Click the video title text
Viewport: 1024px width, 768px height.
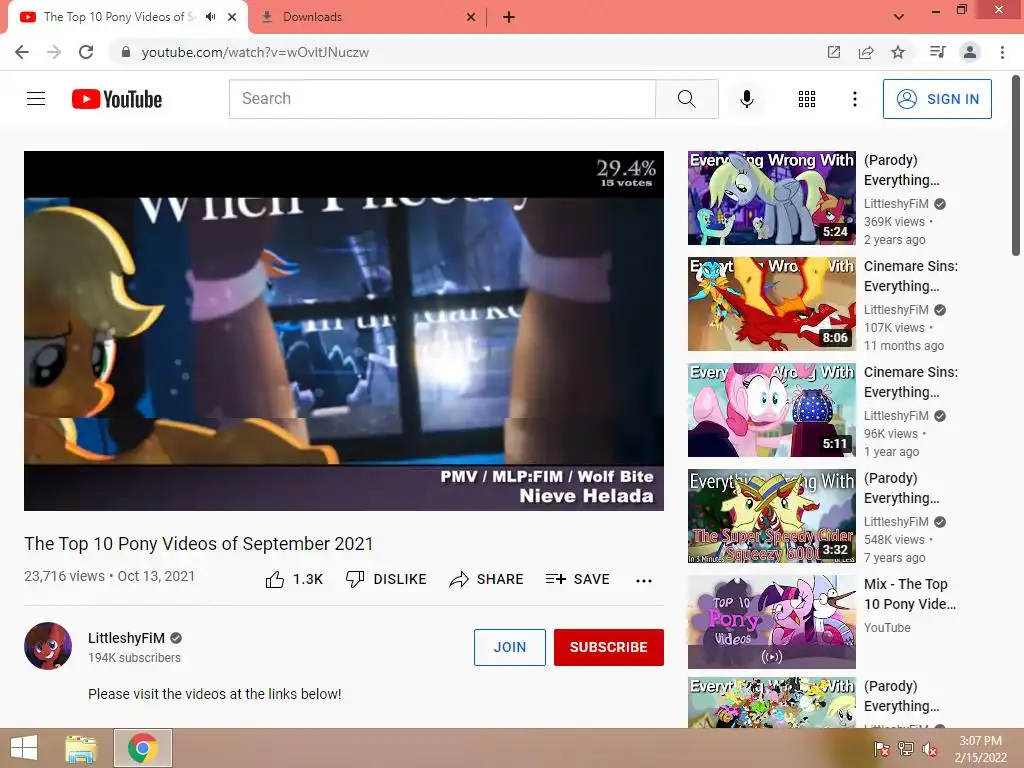199,544
